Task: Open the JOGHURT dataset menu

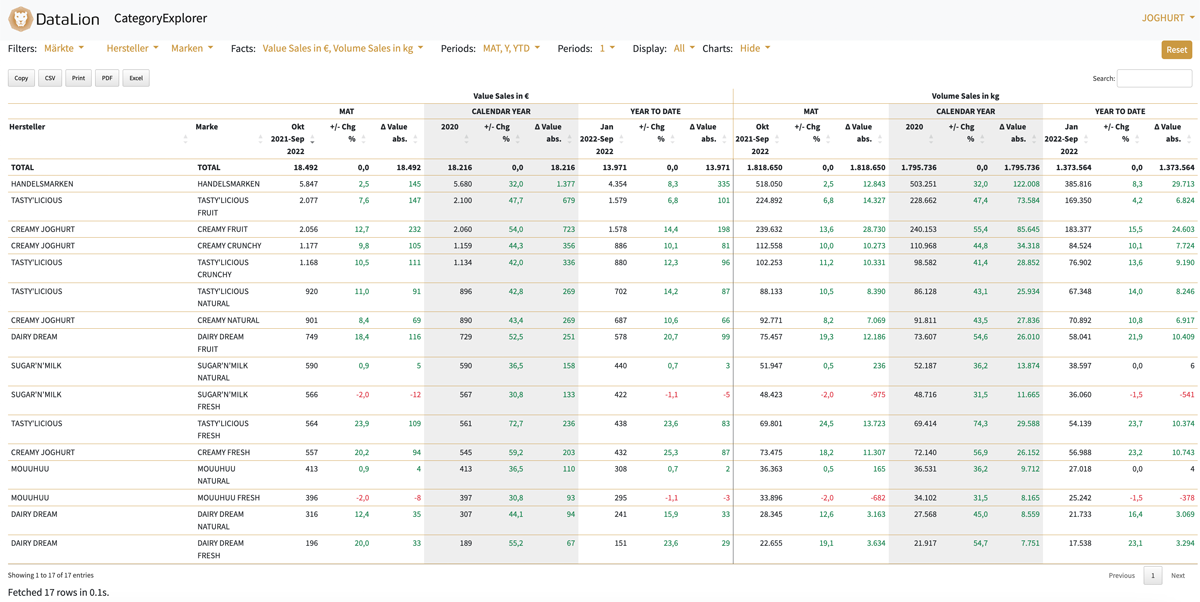Action: pos(1164,17)
